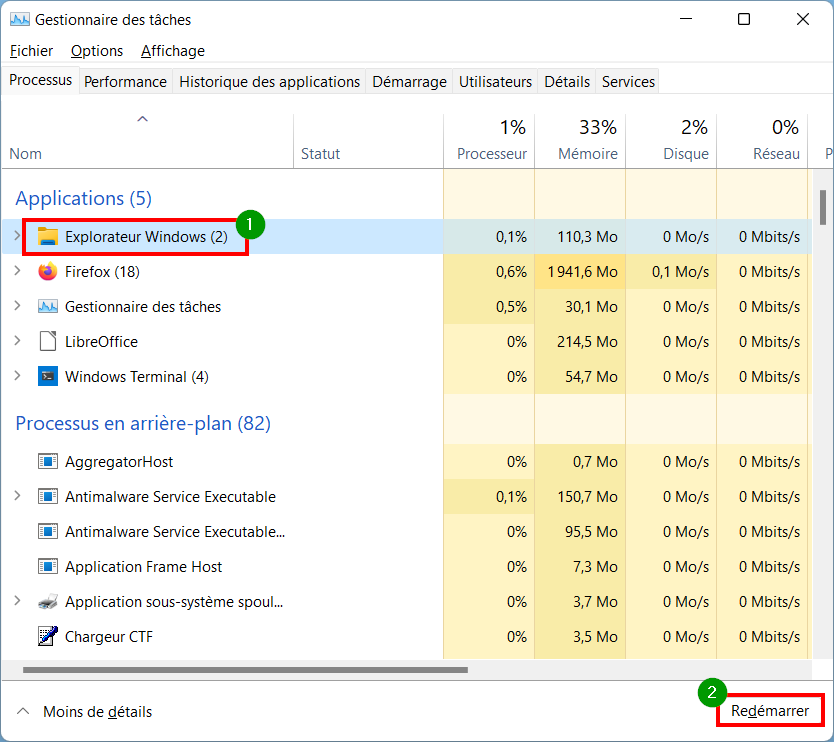
Task: Click the expandable Antimalware Service Executable icon
Action: (48, 496)
